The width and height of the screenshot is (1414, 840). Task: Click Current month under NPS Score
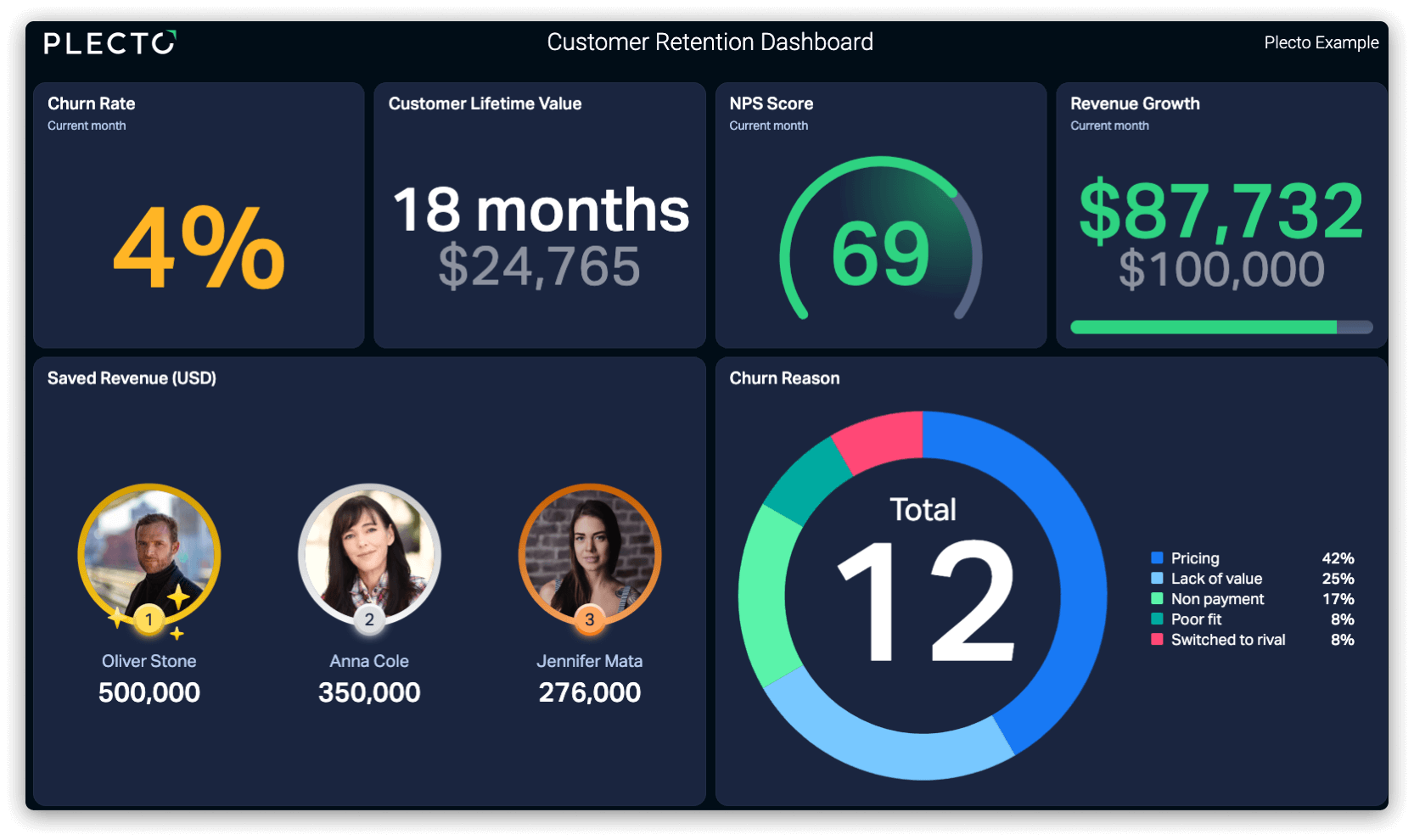pos(768,126)
